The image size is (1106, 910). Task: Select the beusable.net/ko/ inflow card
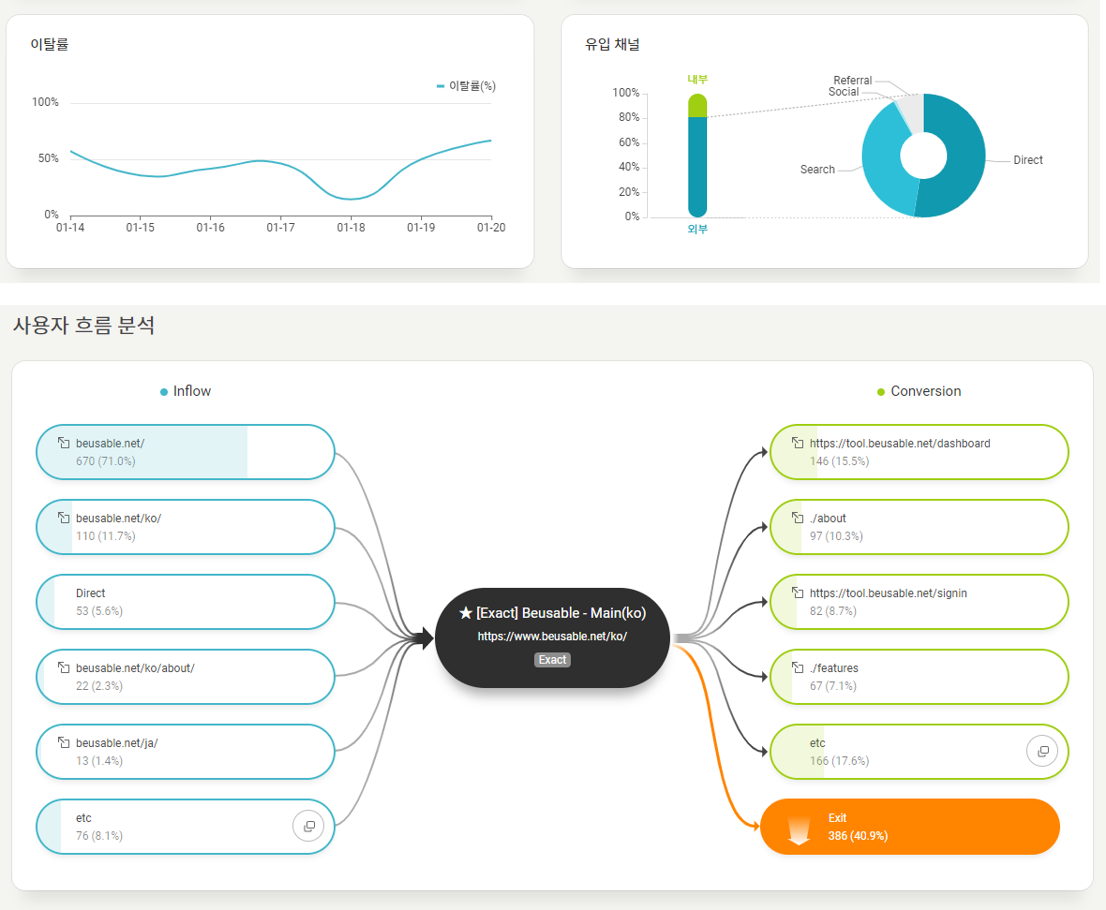pos(185,527)
